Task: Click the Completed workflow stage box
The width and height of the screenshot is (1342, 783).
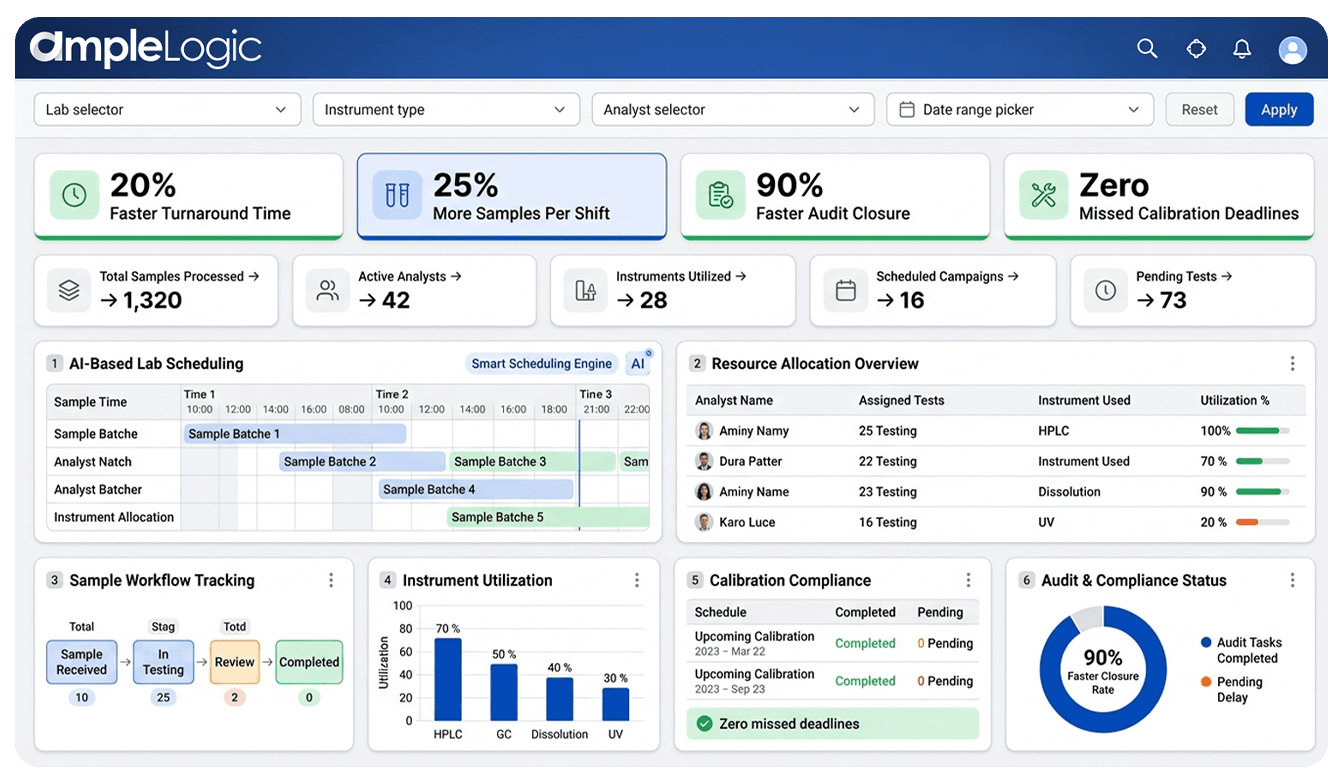Action: coord(309,662)
